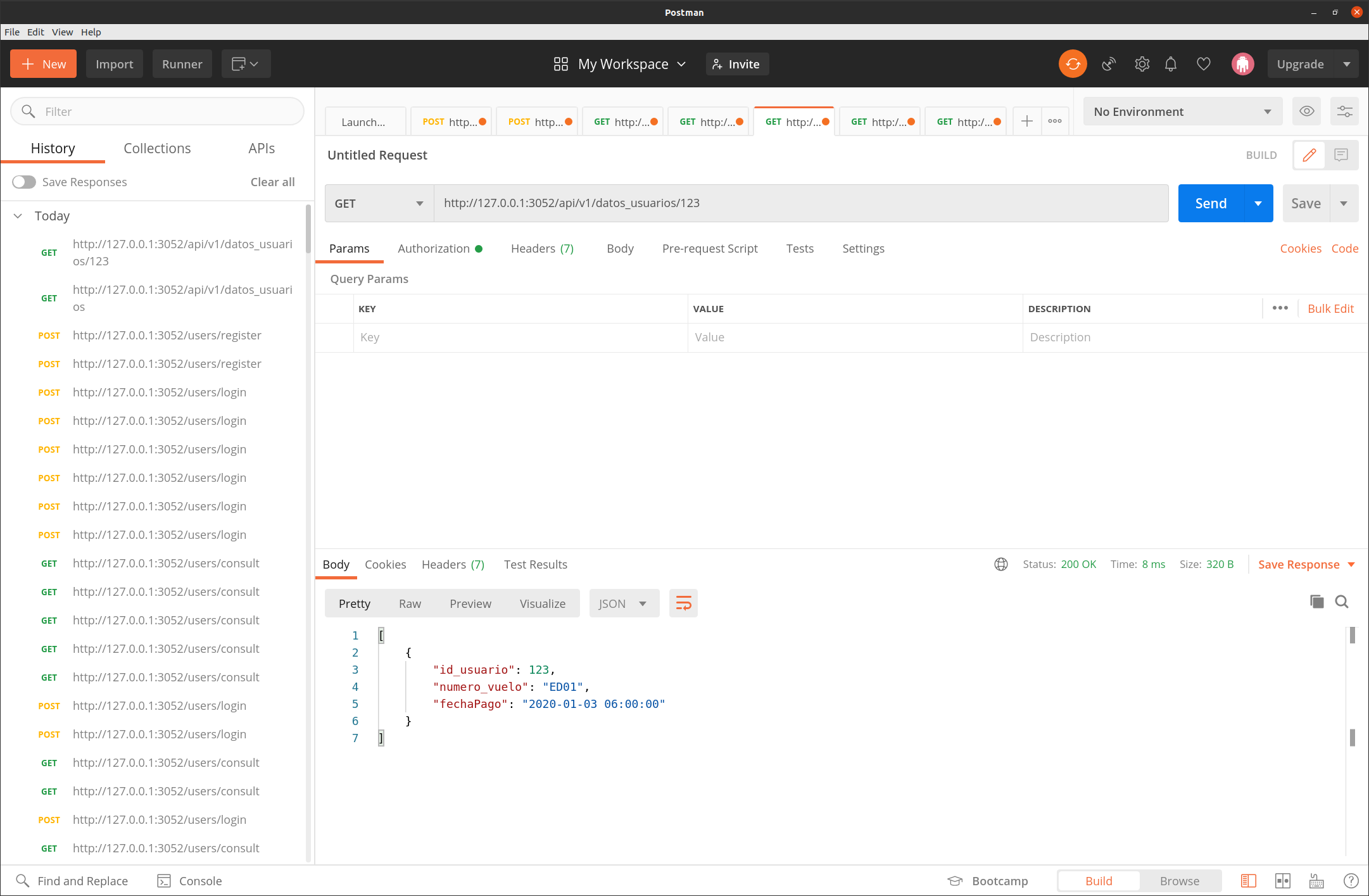Image resolution: width=1369 pixels, height=896 pixels.
Task: Open the comments icon near BUILD
Action: coord(1341,155)
